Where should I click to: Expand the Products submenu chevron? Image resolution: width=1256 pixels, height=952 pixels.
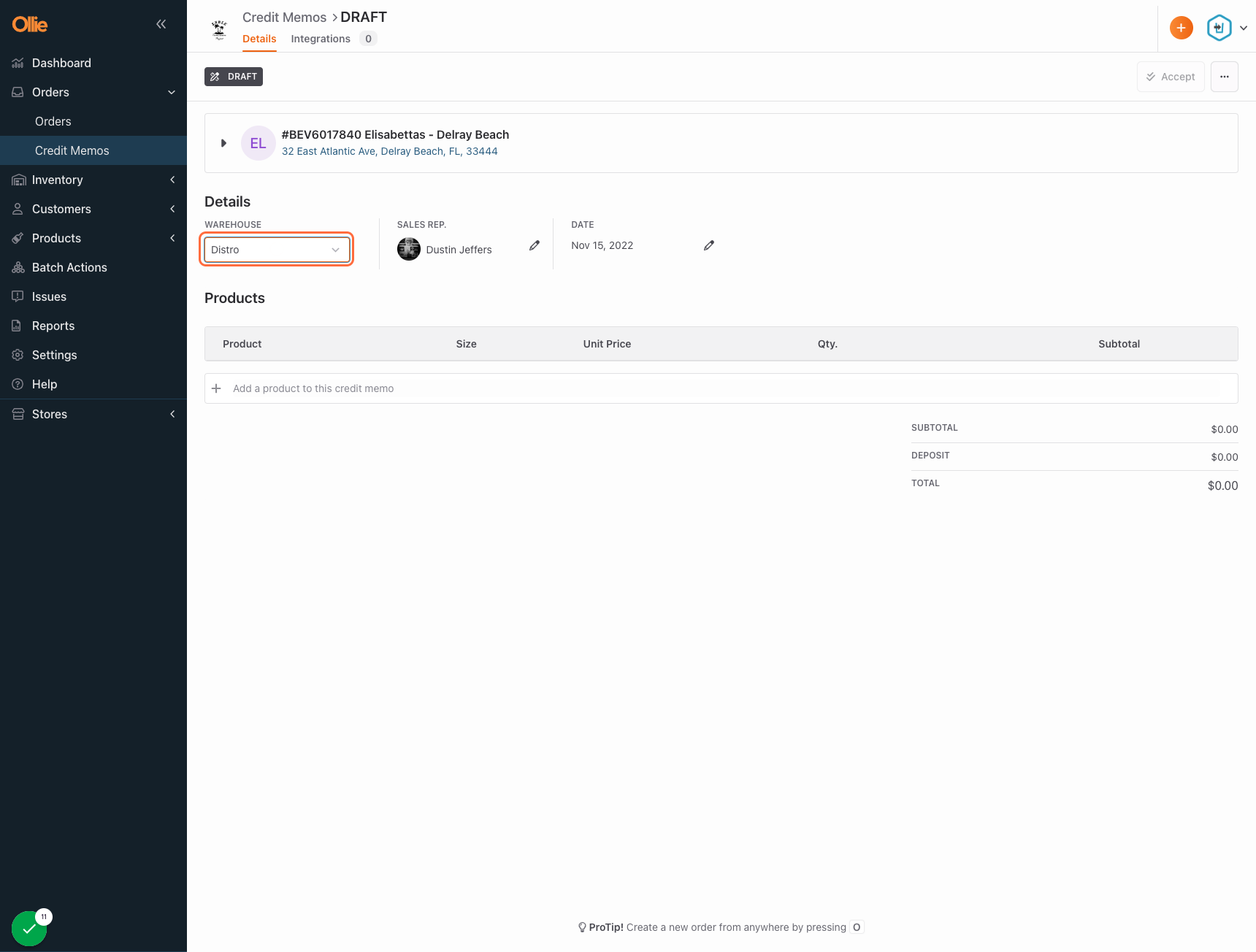pyautogui.click(x=172, y=238)
